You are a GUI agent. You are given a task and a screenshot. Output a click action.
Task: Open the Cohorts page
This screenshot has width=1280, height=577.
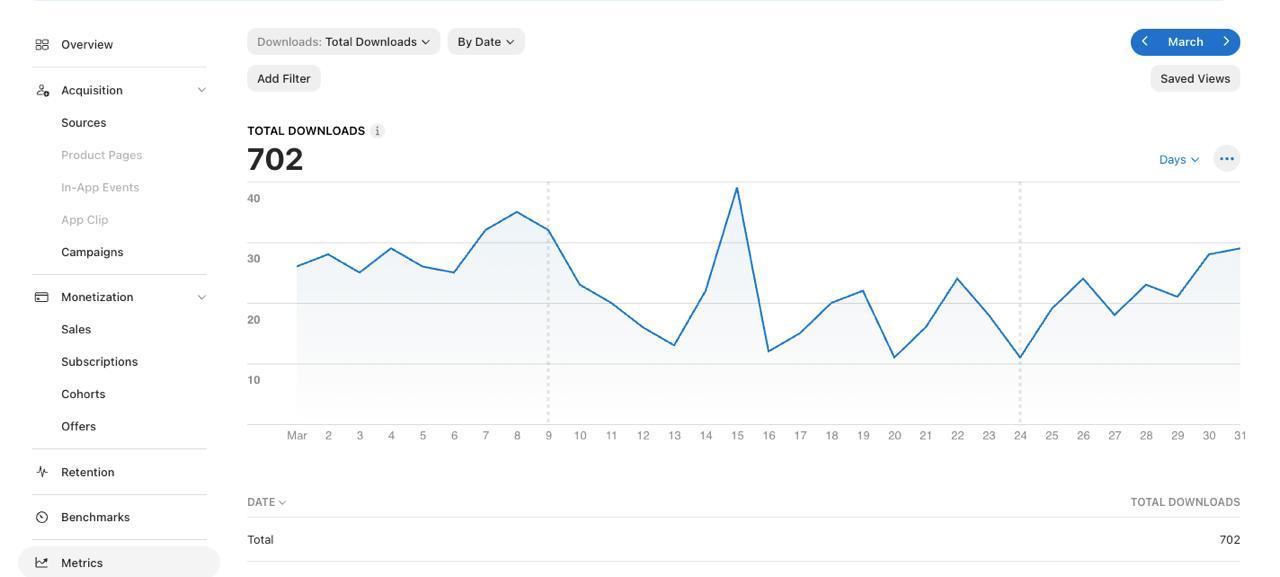83,394
